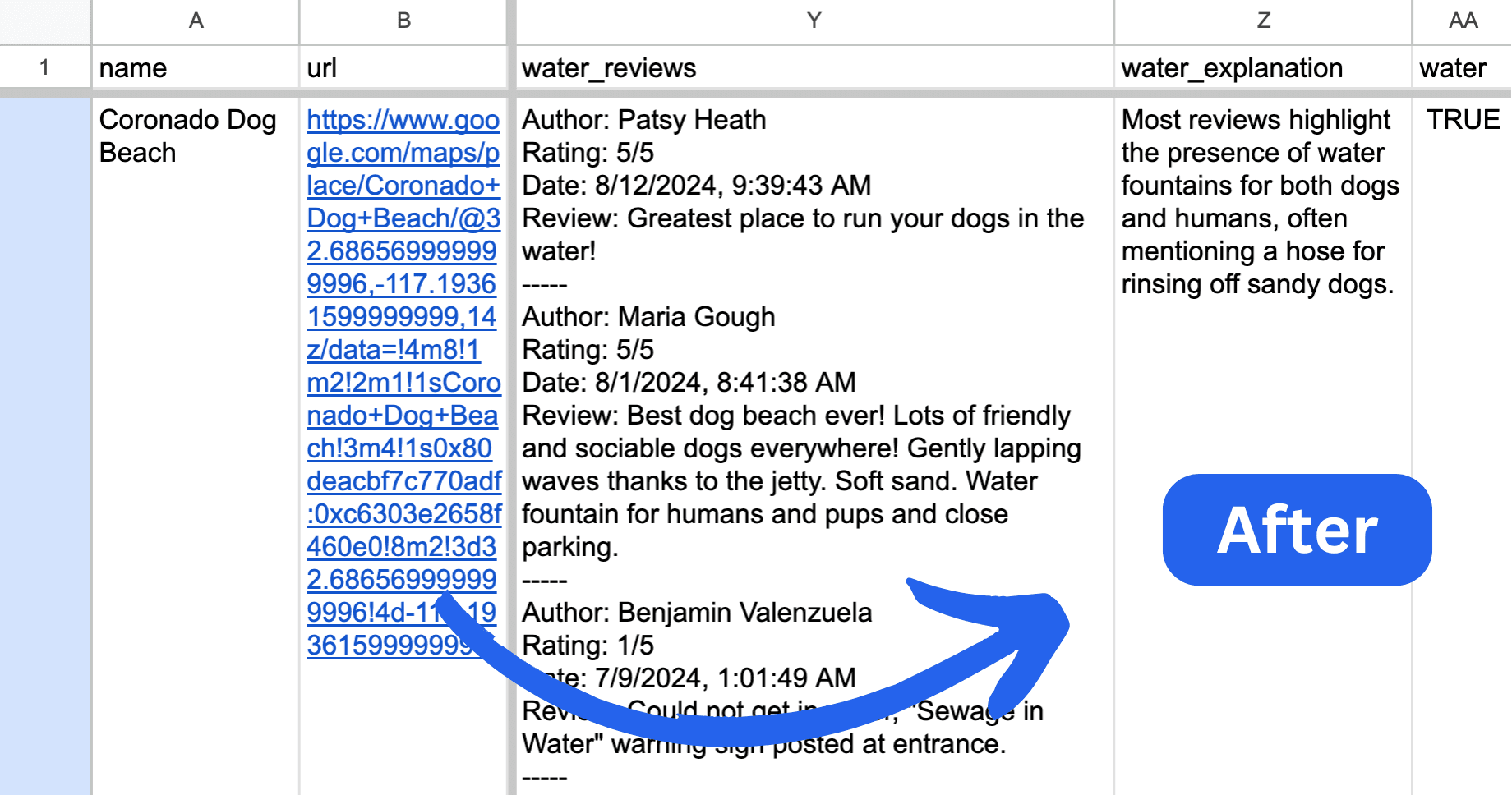1512x795 pixels.
Task: Select the Coronado Dog Beach cell
Action: [x=196, y=329]
